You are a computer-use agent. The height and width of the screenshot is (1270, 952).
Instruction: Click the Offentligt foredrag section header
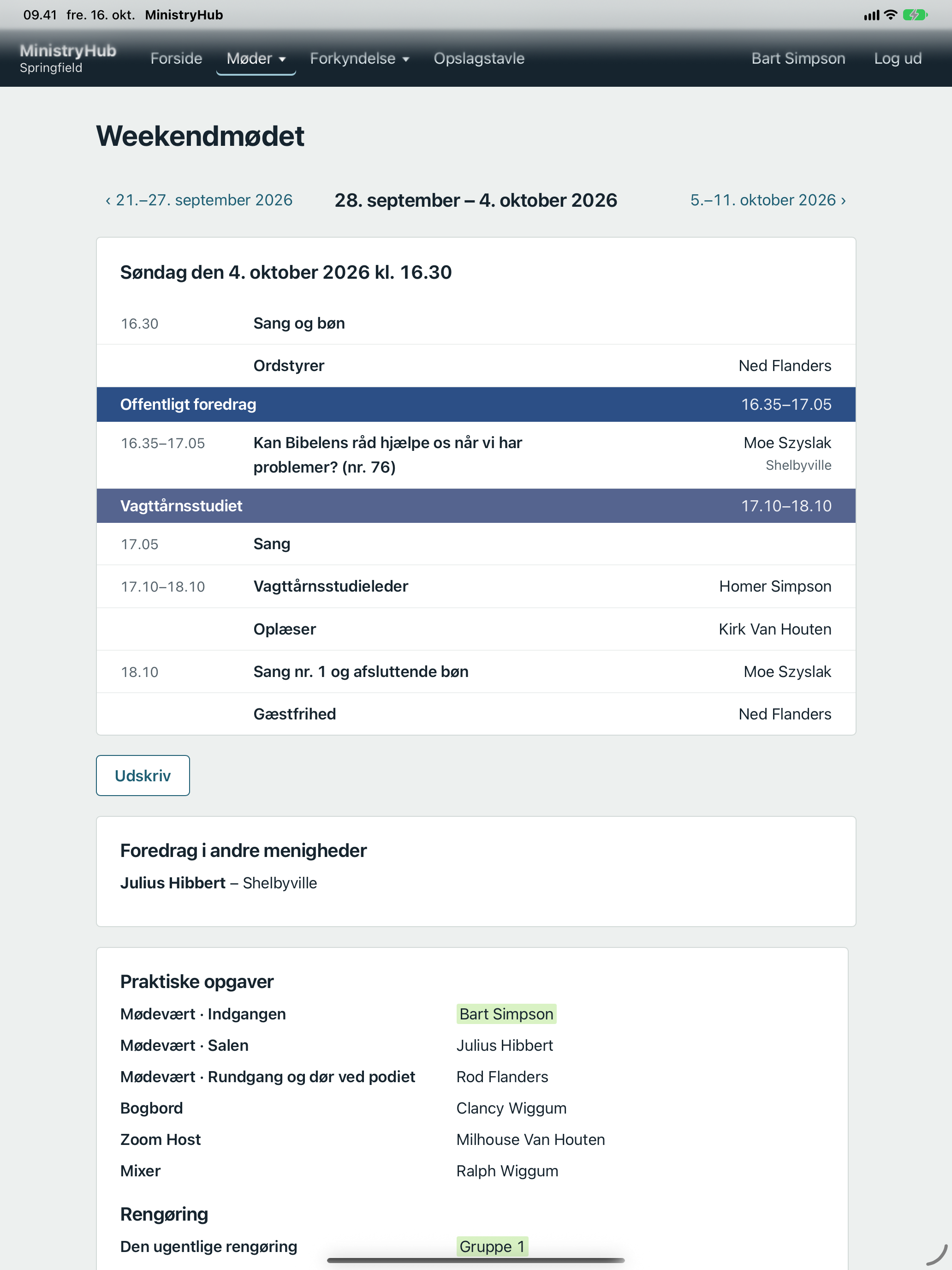click(476, 404)
